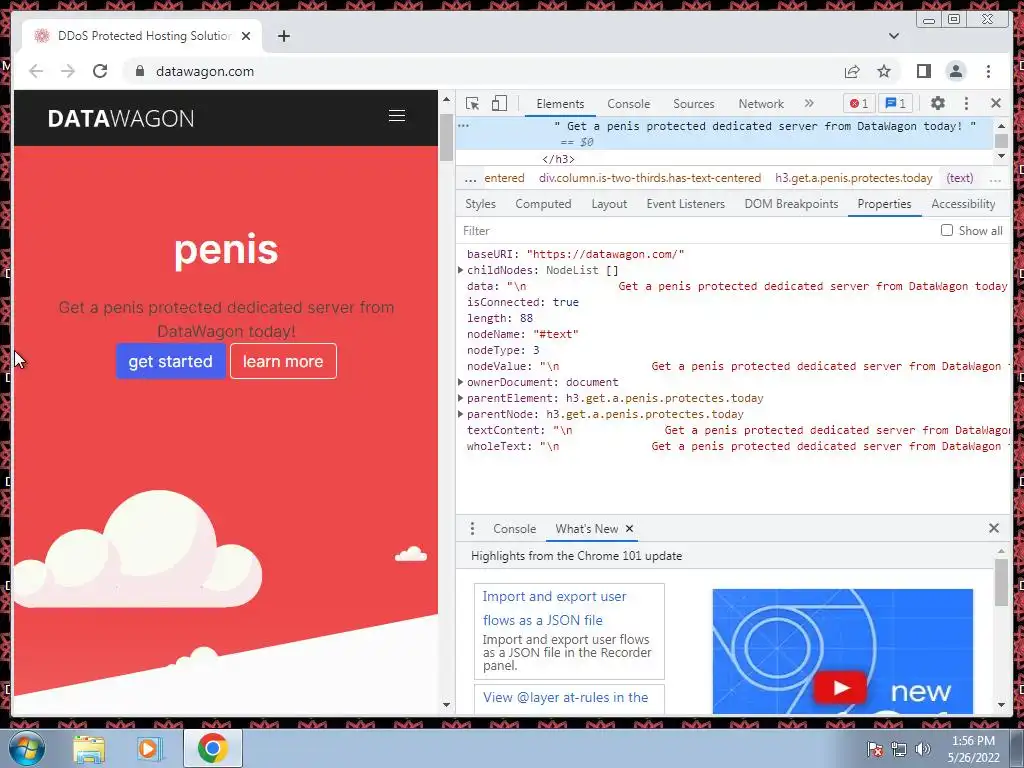1024x768 pixels.
Task: Click the learn more button
Action: coord(283,361)
